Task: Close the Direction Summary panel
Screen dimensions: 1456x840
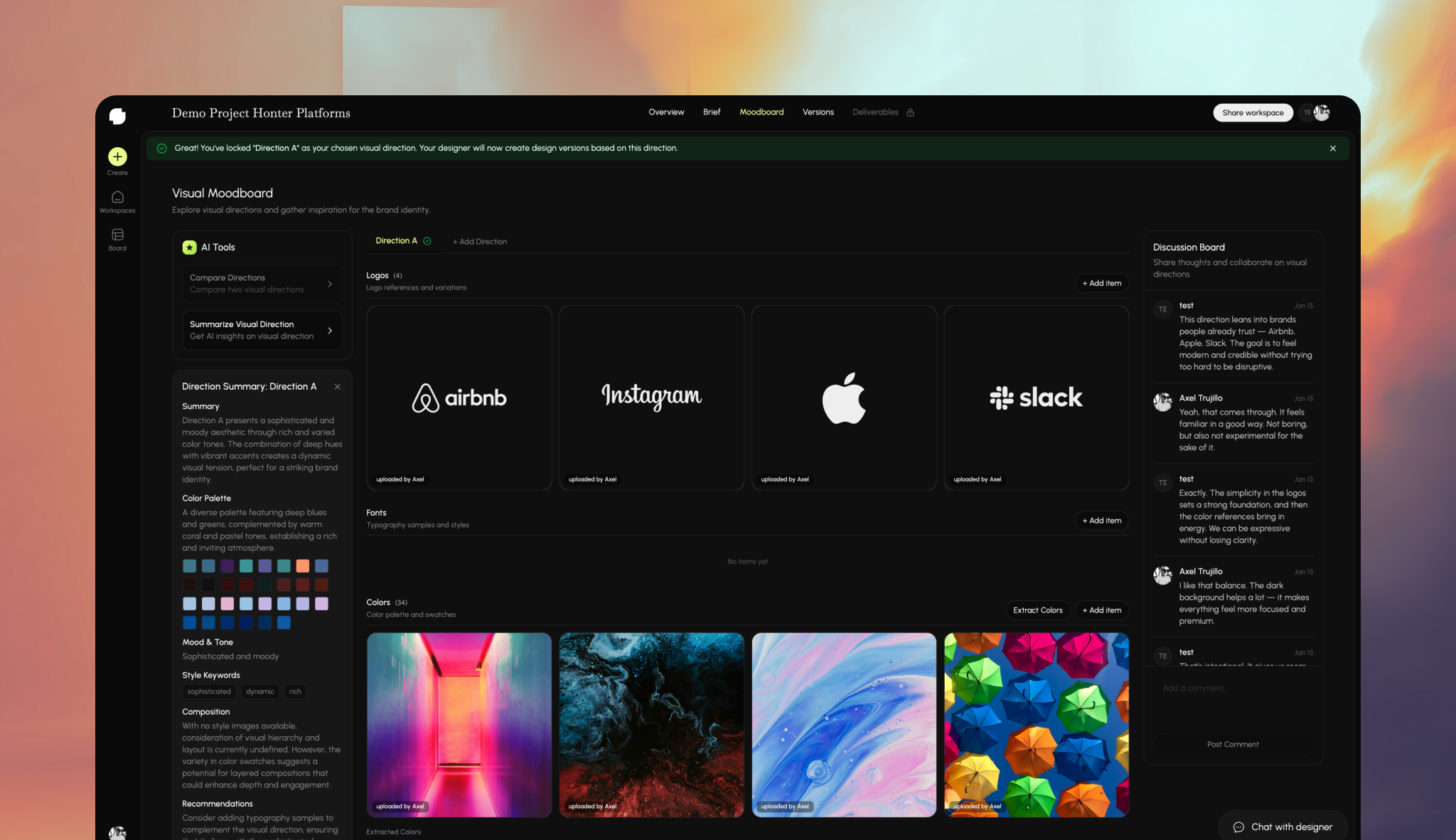Action: (338, 386)
